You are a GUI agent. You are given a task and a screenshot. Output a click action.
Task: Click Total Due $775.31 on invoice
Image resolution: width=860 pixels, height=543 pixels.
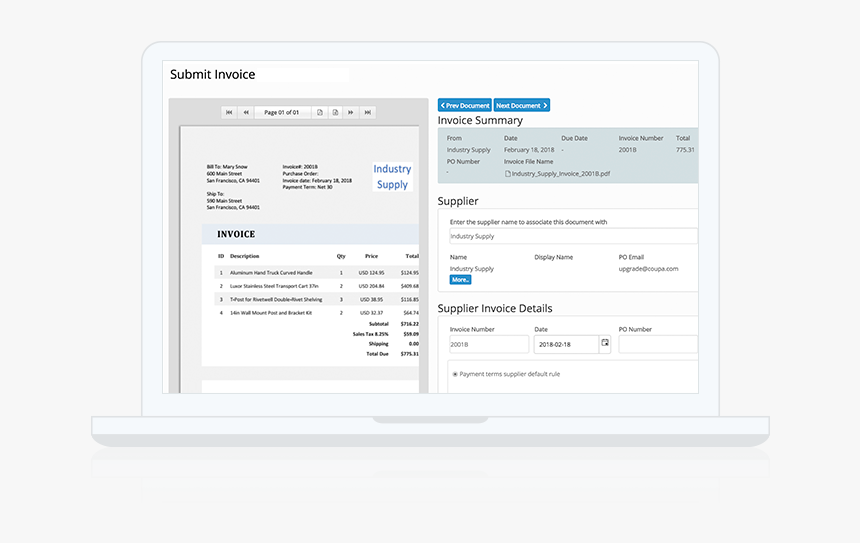click(x=392, y=354)
